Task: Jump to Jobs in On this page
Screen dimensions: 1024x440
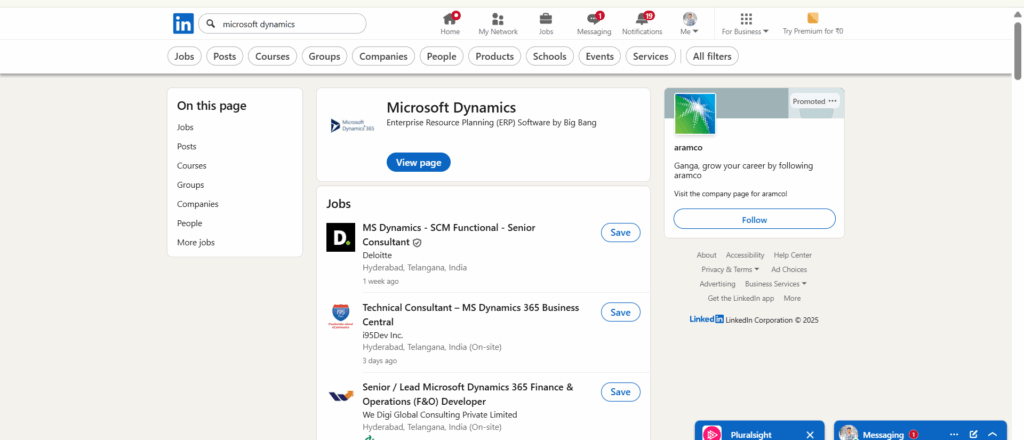Action: 185,127
